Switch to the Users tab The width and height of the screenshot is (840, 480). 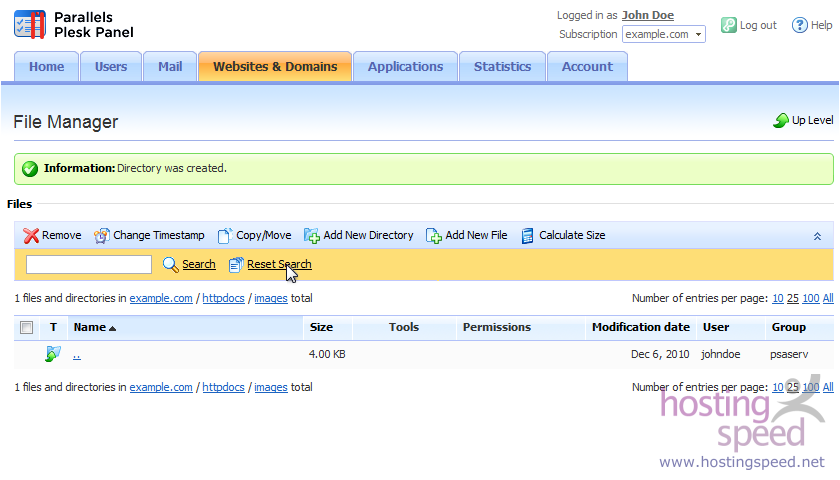coord(111,66)
